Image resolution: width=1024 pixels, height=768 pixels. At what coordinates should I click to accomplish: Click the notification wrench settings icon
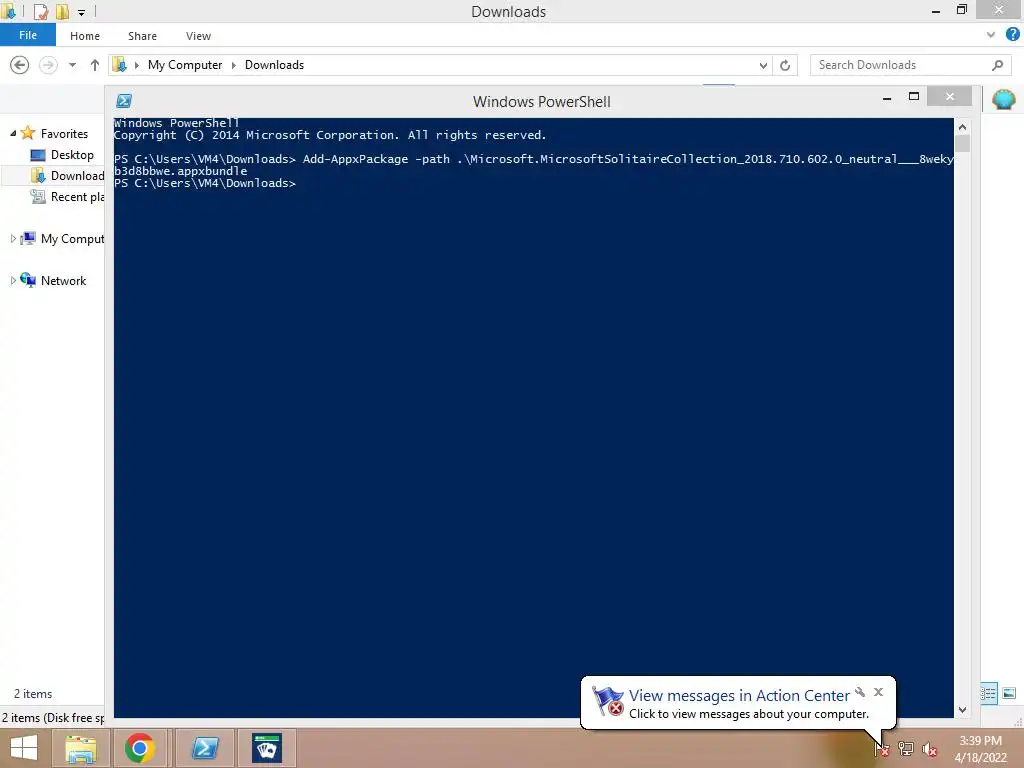(860, 692)
